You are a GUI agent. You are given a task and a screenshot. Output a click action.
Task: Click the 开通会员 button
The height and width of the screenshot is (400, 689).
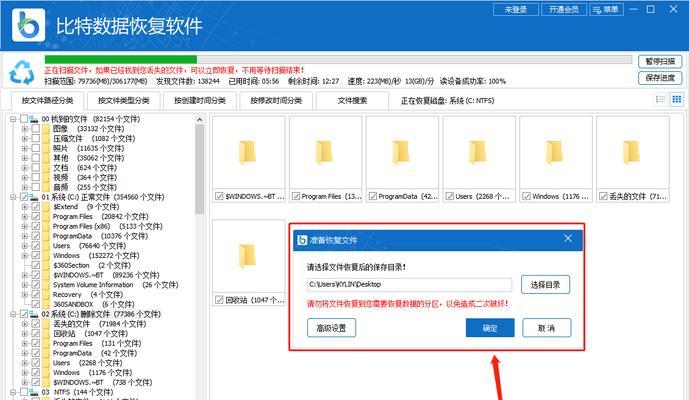click(564, 9)
